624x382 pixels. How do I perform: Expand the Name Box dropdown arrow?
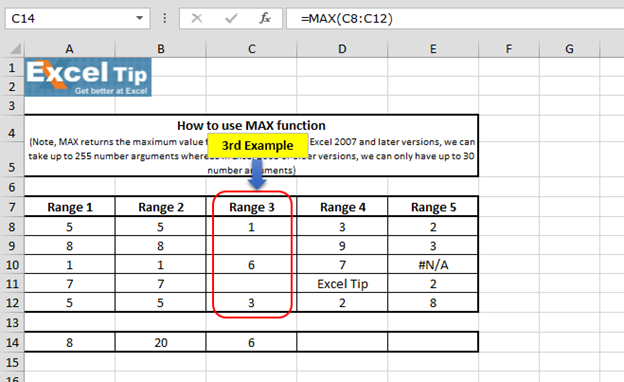[139, 18]
